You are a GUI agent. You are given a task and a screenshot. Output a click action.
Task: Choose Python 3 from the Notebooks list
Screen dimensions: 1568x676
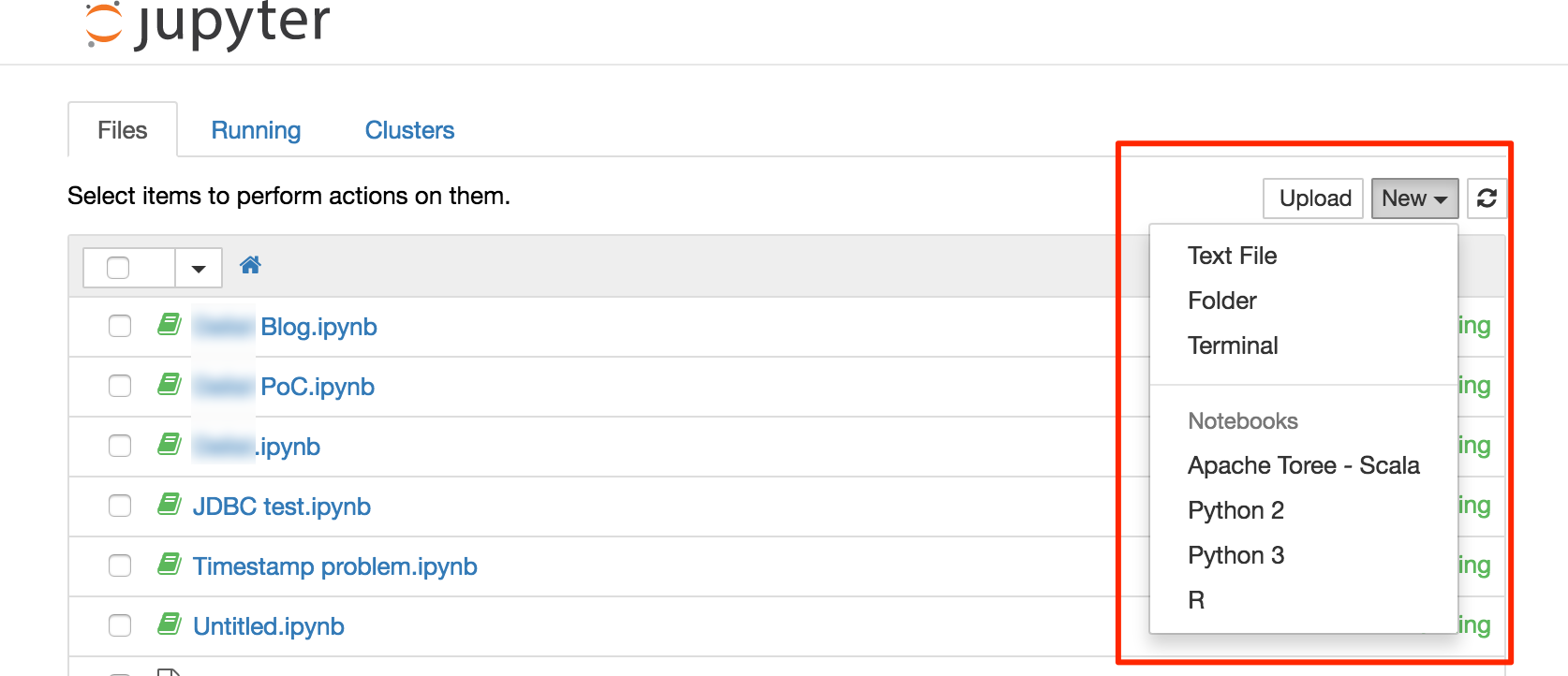coord(1235,555)
